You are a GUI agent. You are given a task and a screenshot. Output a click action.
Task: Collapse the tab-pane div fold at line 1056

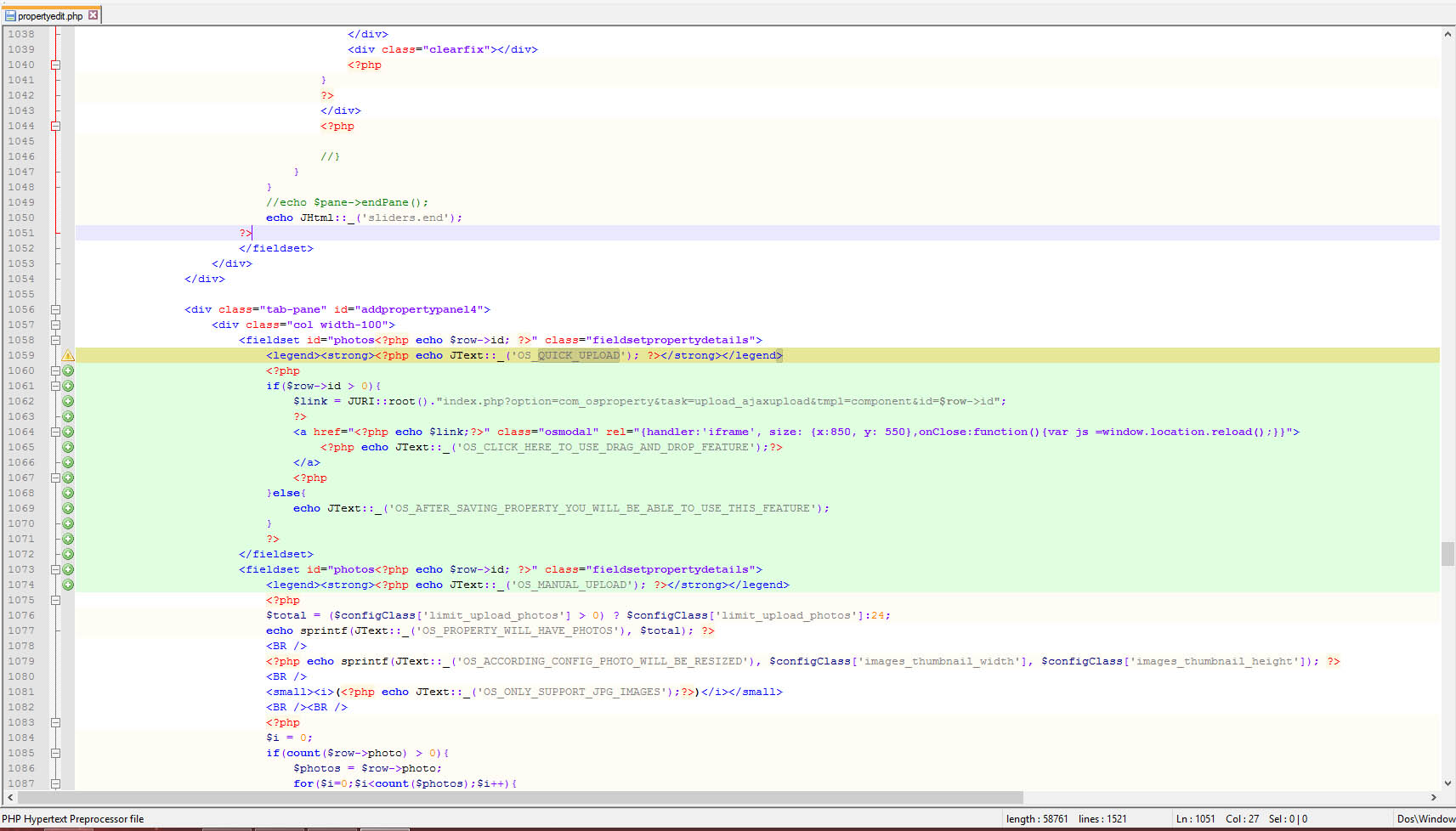tap(55, 309)
